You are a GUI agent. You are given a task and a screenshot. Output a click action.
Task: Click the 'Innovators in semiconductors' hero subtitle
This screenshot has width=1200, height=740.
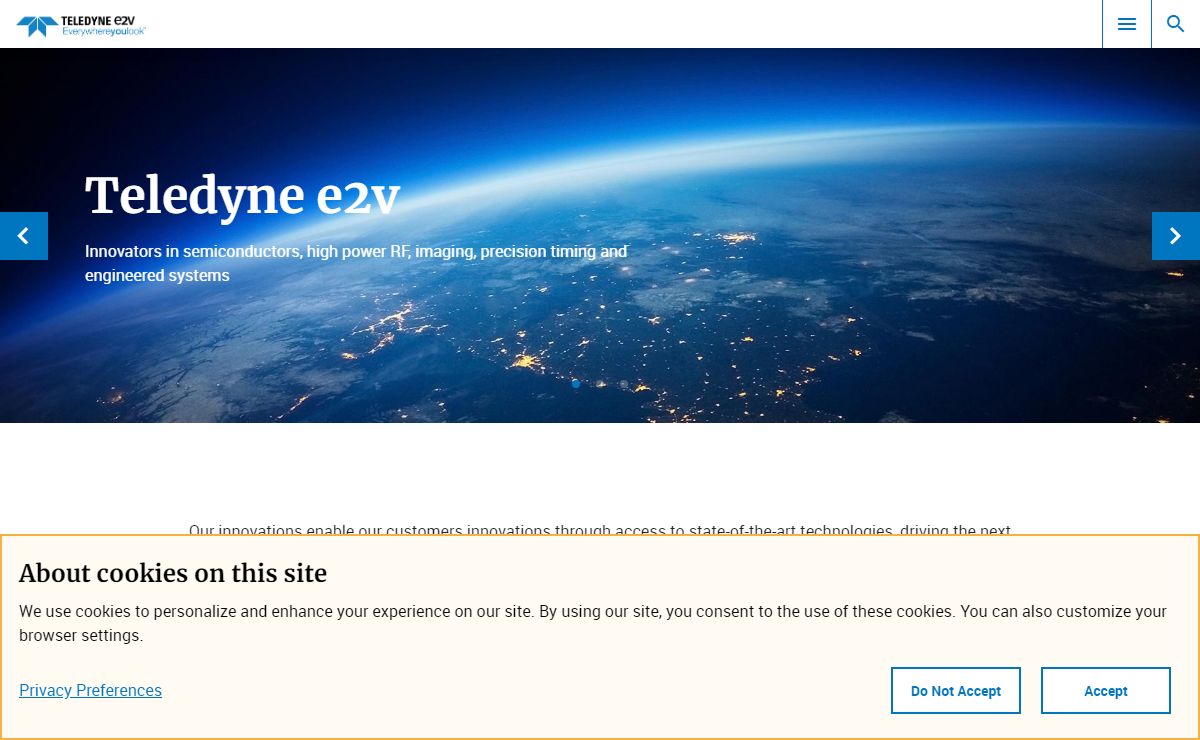point(356,263)
